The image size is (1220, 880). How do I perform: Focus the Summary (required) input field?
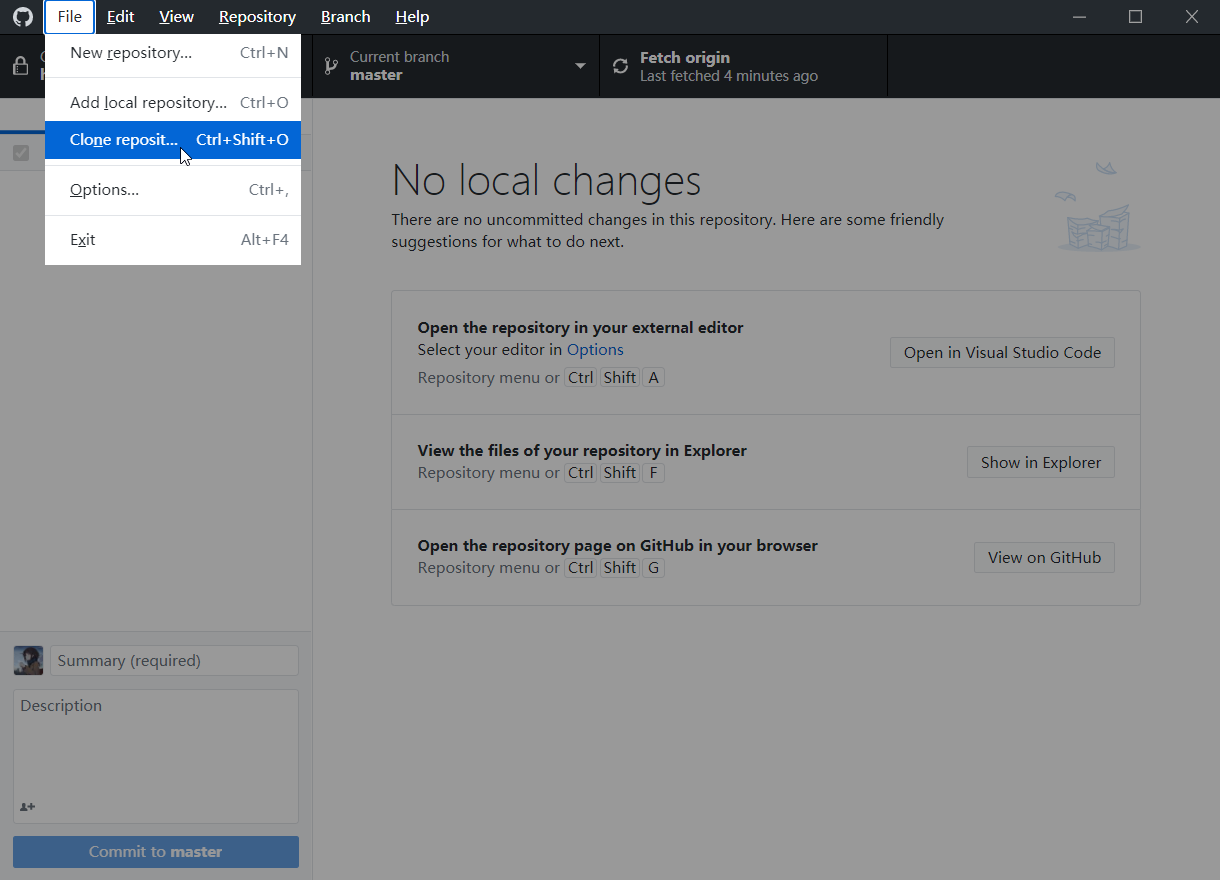174,660
